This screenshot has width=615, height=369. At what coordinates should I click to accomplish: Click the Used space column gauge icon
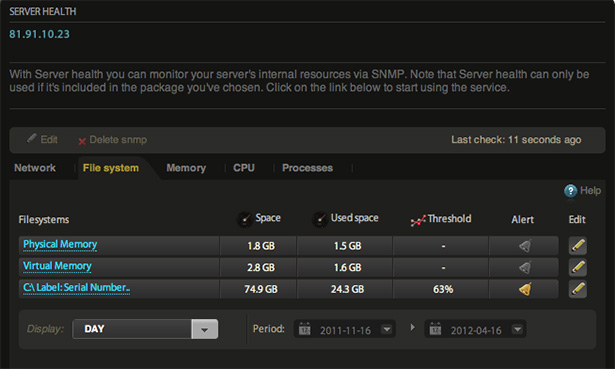320,219
